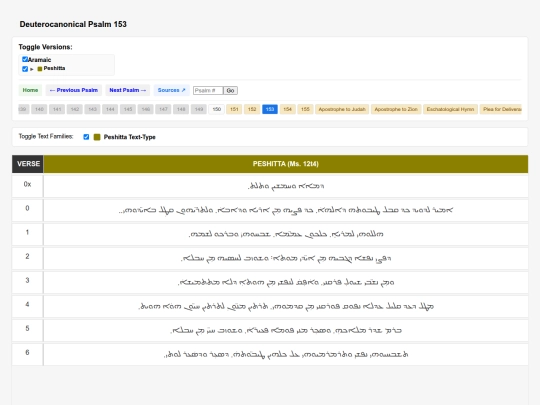Expand the Peshitta disclosure triangle
540x405 pixels.
32,69
